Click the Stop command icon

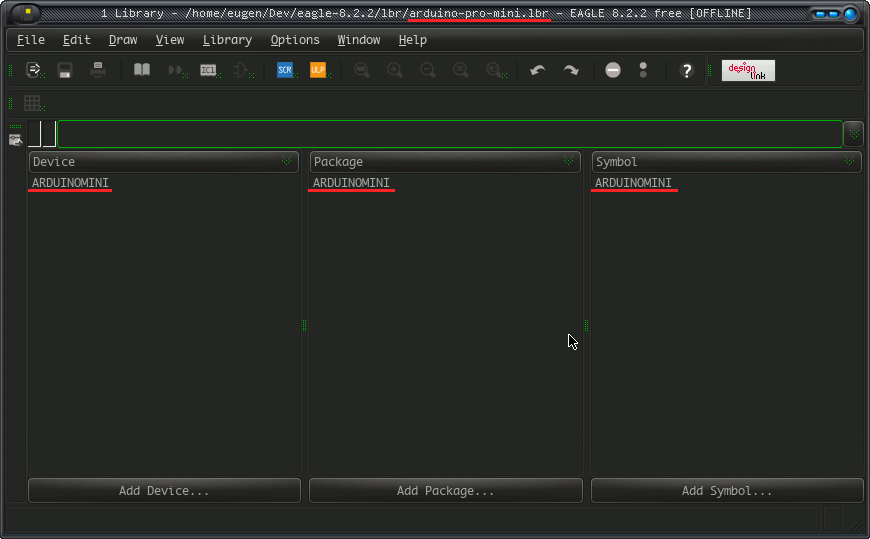coord(613,70)
